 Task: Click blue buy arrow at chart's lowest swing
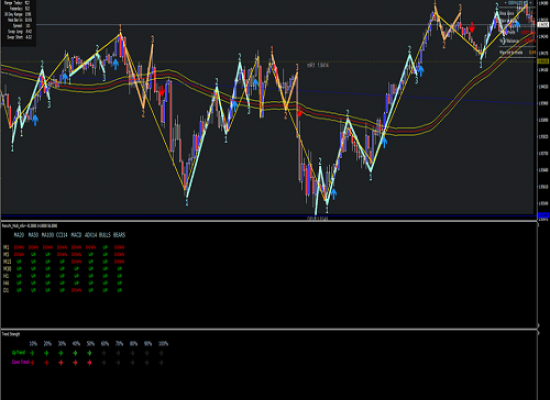[x=333, y=193]
